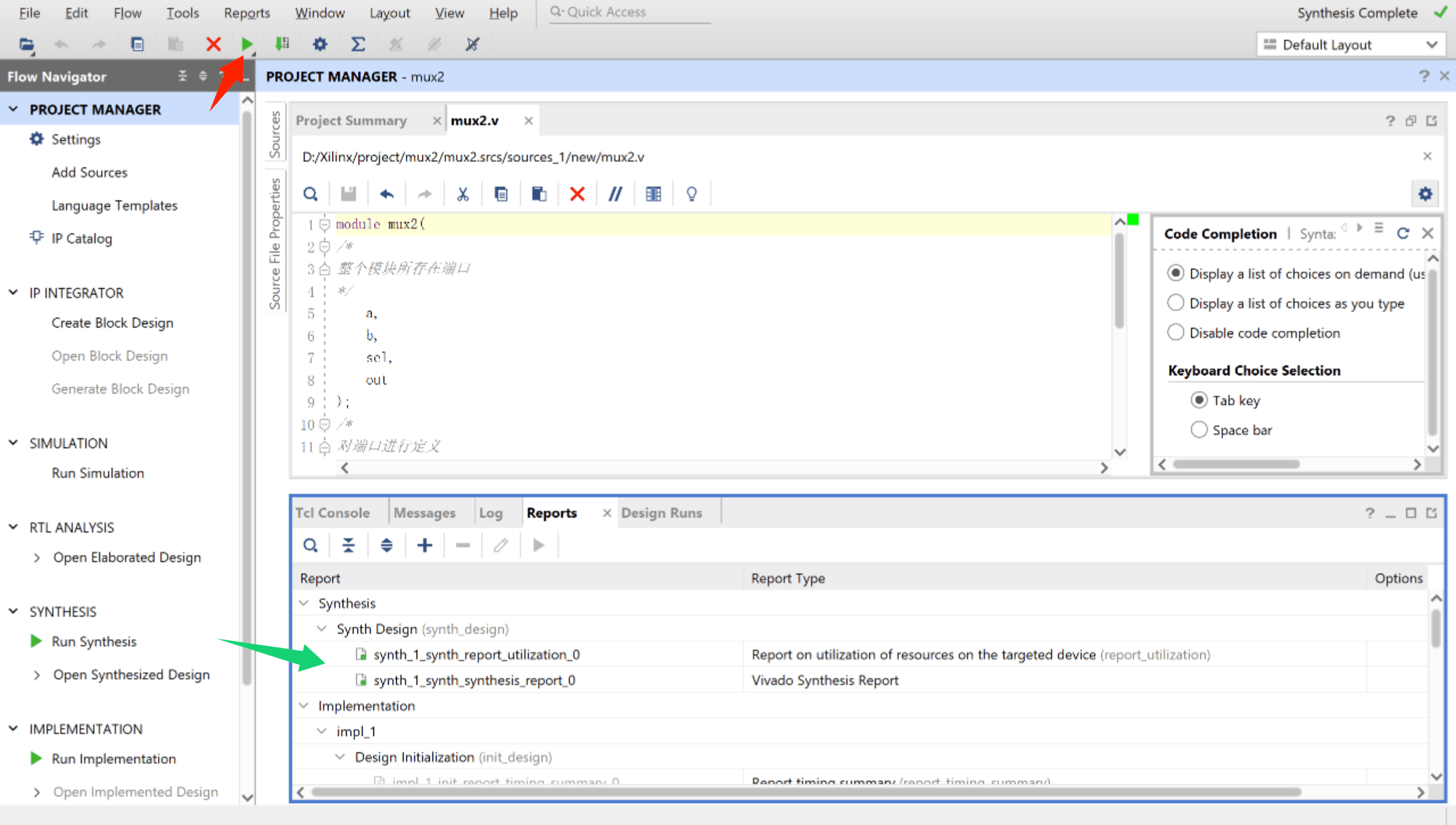Click the toggle line comments icon
This screenshot has height=825, width=1456.
point(615,194)
